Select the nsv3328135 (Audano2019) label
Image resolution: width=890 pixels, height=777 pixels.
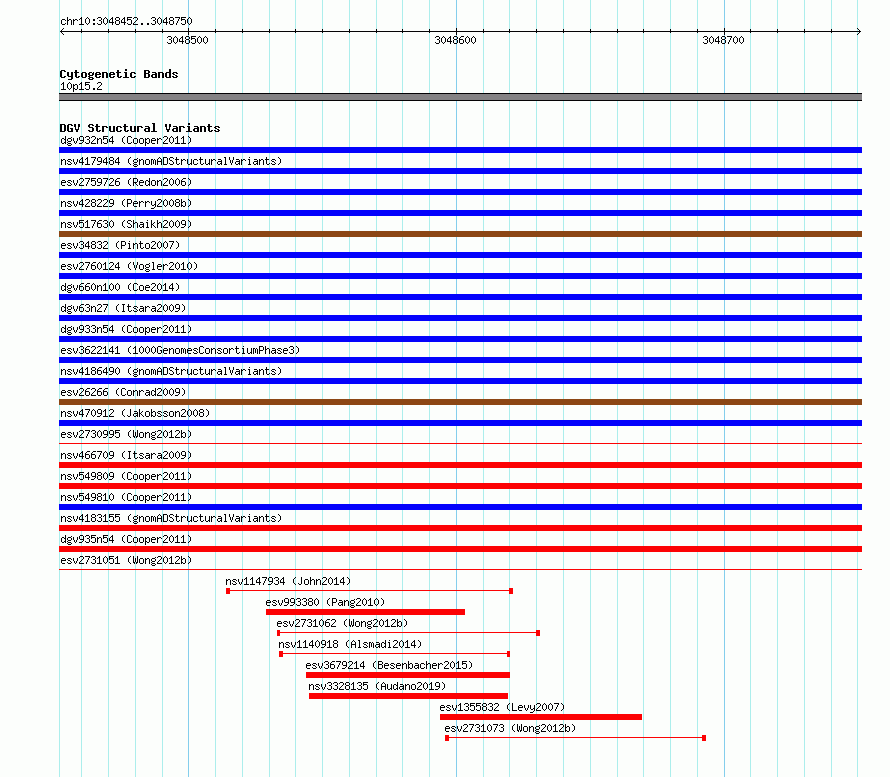pos(377,686)
